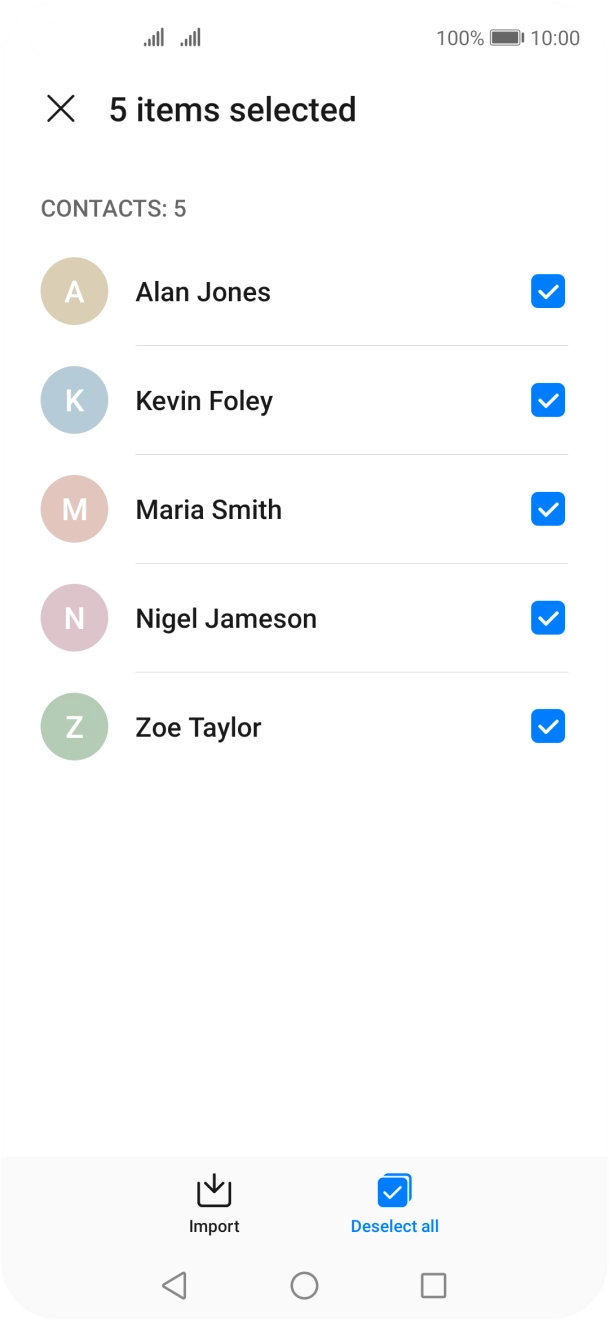Uncheck the Alan Jones checkbox
The height and width of the screenshot is (1320, 609).
coord(548,291)
